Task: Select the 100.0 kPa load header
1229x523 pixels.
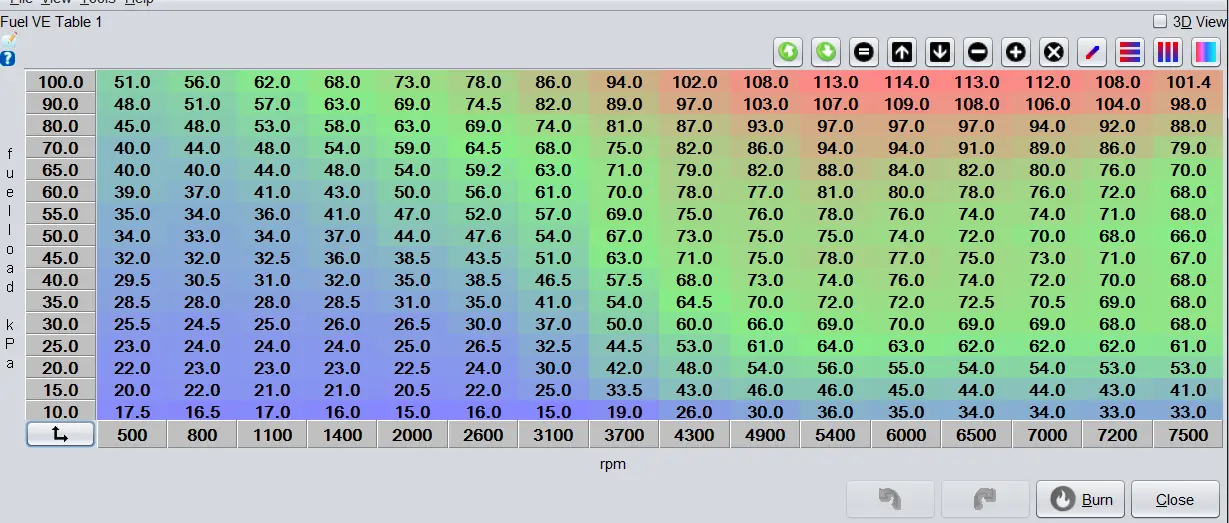Action: [x=61, y=82]
